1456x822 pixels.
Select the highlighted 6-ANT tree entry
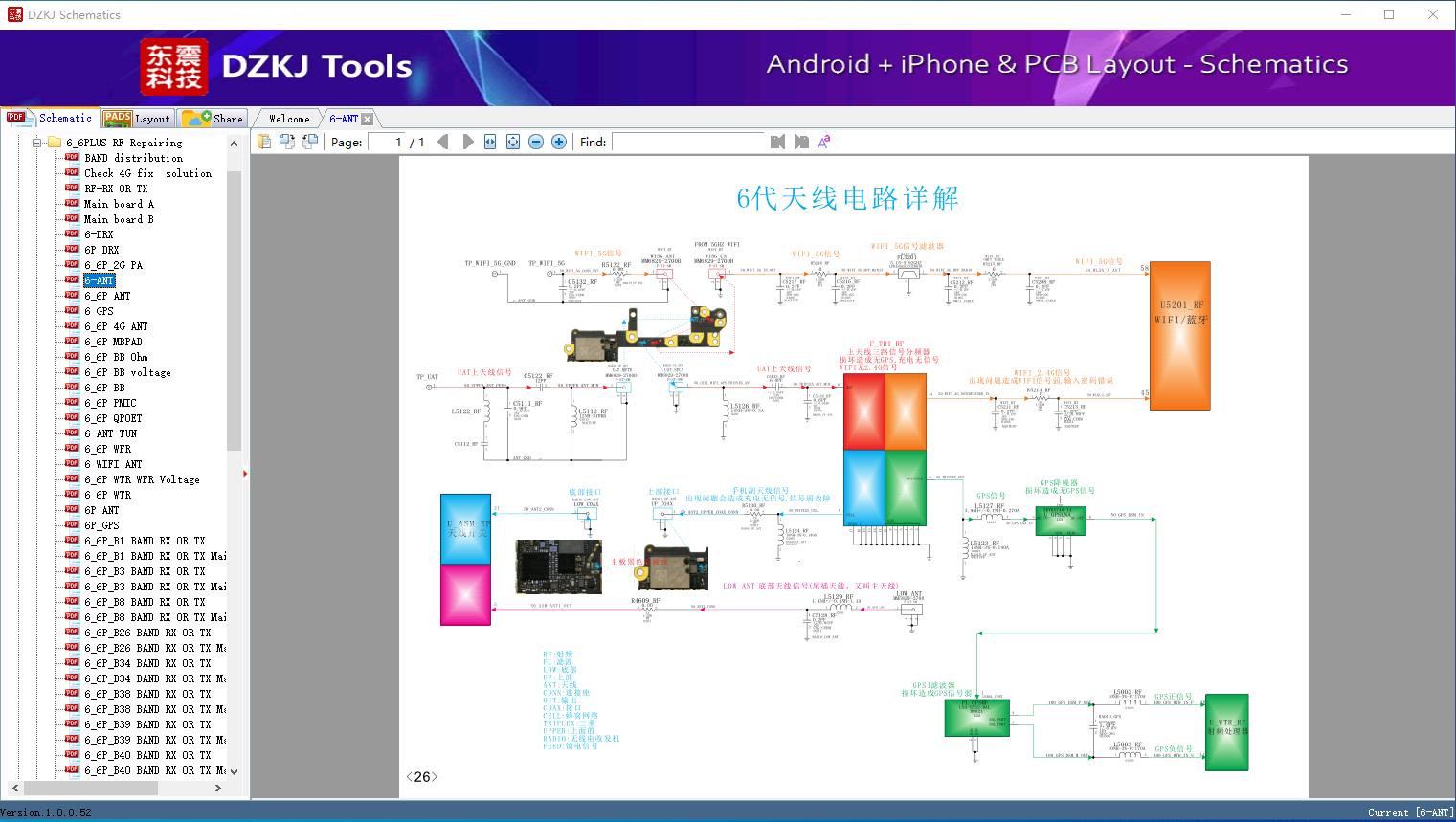pos(99,280)
